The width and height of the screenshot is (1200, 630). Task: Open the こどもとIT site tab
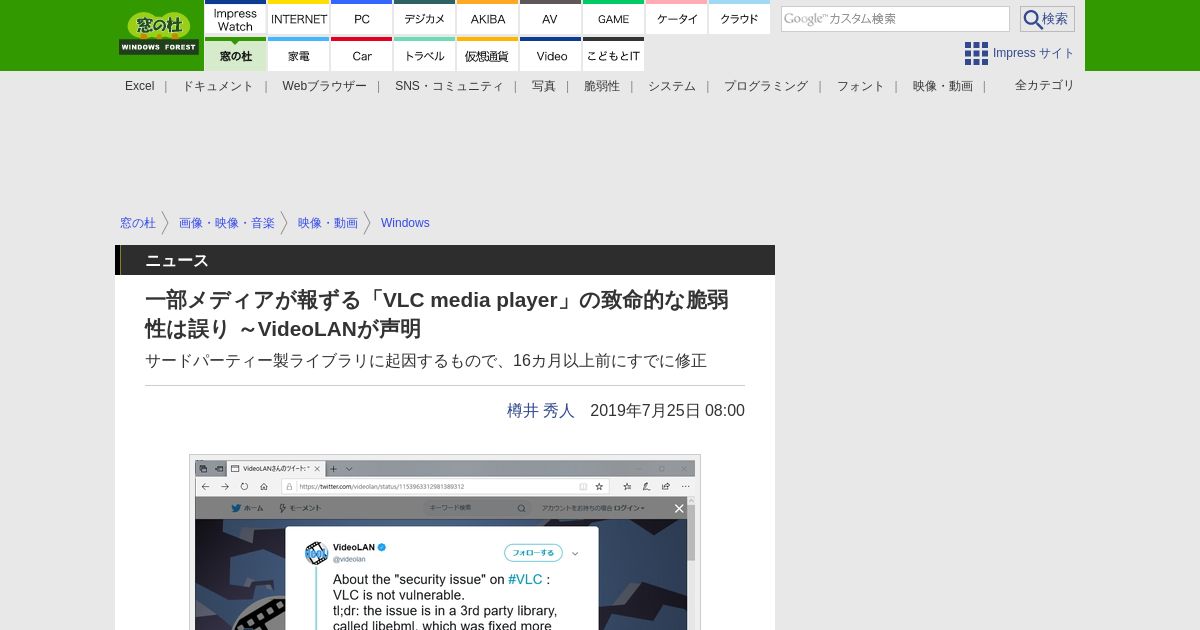click(613, 55)
